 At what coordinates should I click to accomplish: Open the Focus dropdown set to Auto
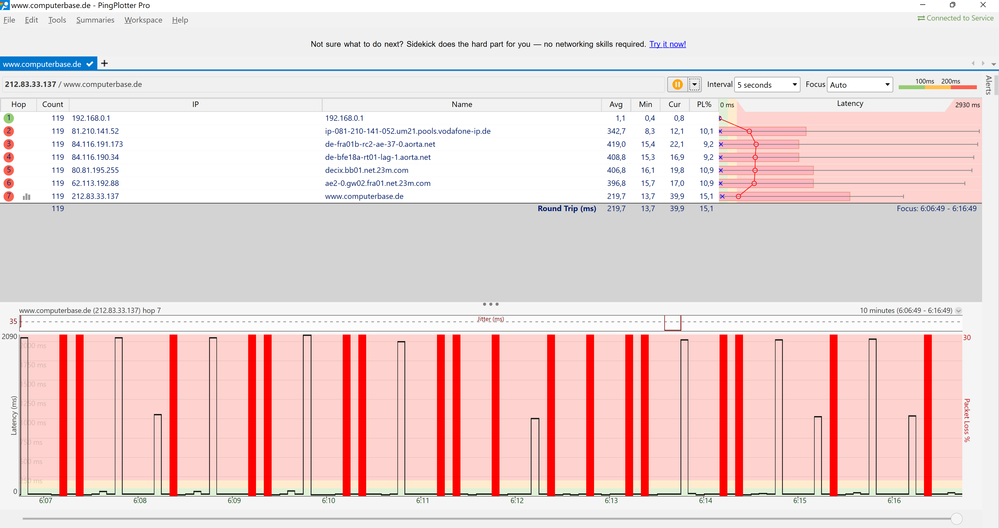(859, 85)
